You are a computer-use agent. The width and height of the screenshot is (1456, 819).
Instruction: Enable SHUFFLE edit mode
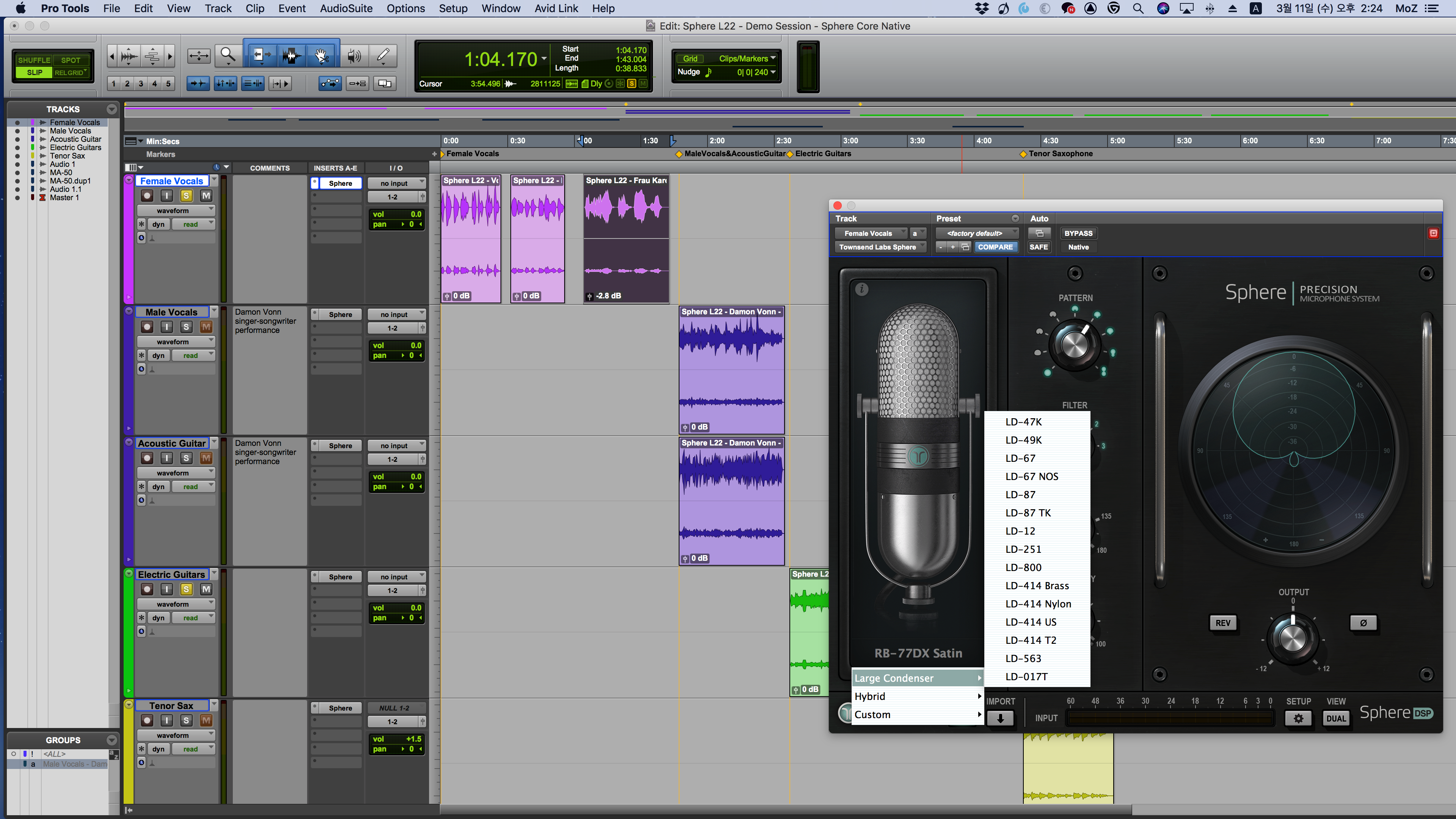(x=34, y=60)
